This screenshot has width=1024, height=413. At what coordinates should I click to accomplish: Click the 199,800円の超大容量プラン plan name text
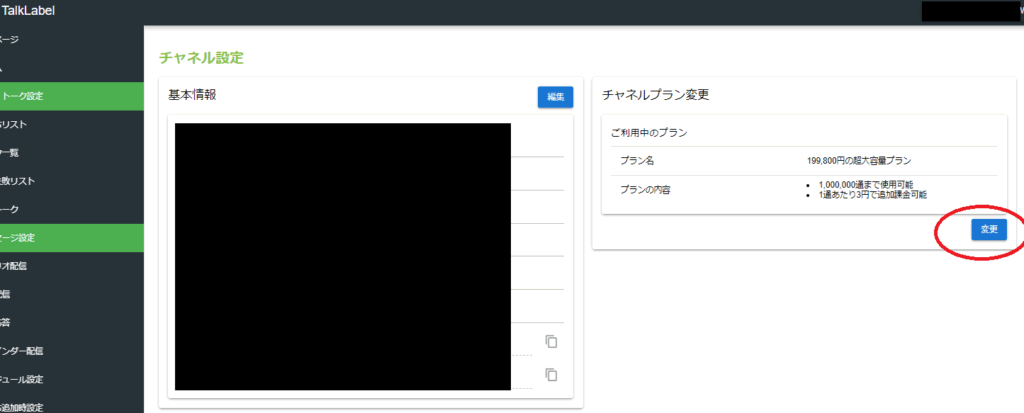(x=858, y=160)
